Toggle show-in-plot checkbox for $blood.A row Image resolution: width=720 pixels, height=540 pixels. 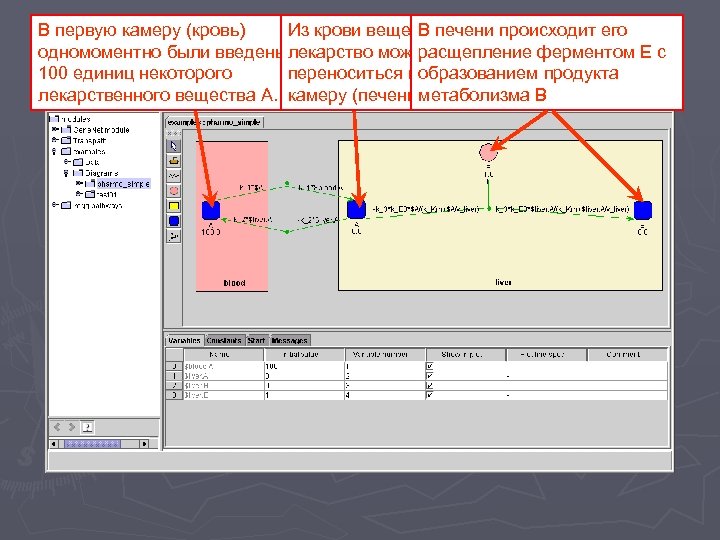point(430,366)
